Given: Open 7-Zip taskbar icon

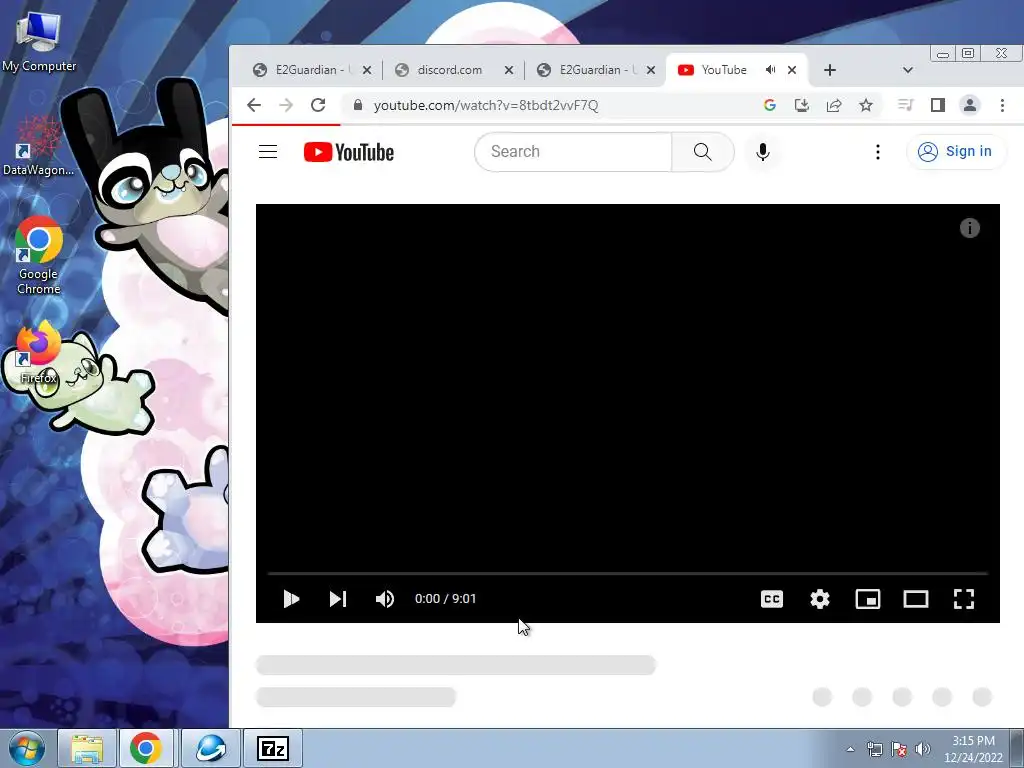Looking at the screenshot, I should pos(273,748).
